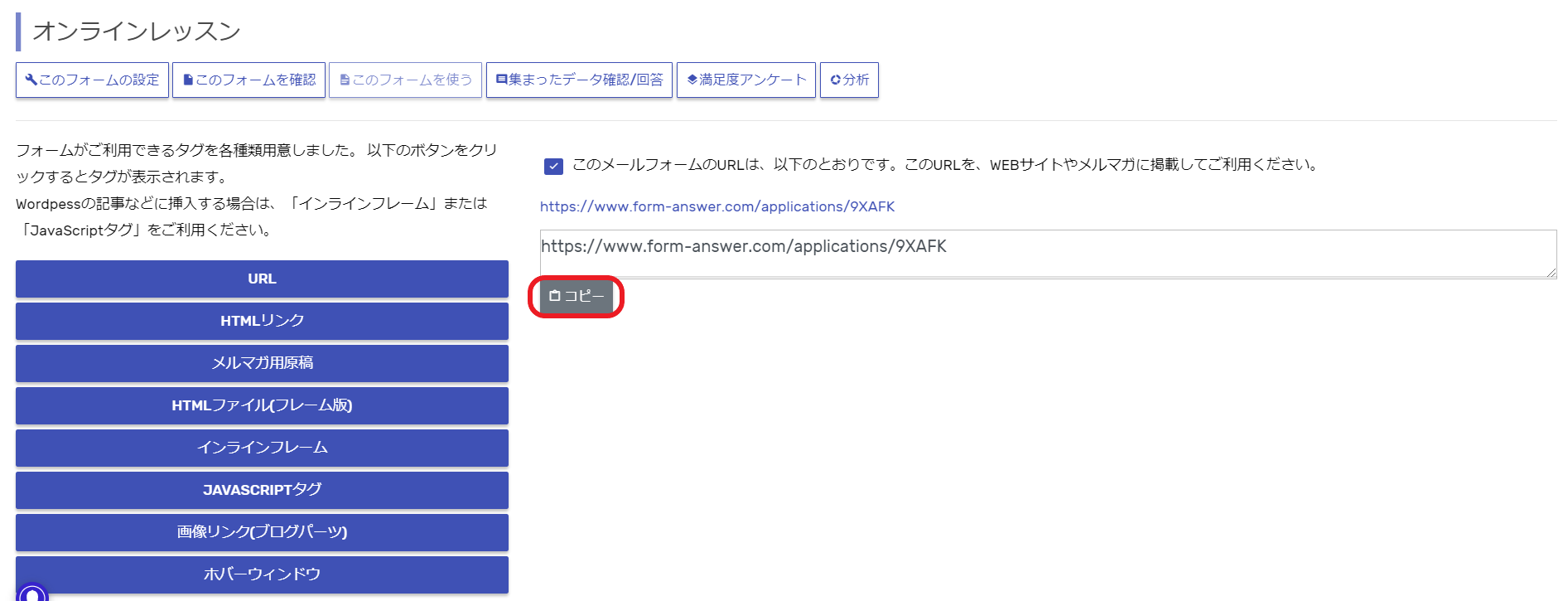This screenshot has width=1568, height=601.
Task: Open the form-answer.com/applications/9XAFK link
Action: (x=717, y=206)
